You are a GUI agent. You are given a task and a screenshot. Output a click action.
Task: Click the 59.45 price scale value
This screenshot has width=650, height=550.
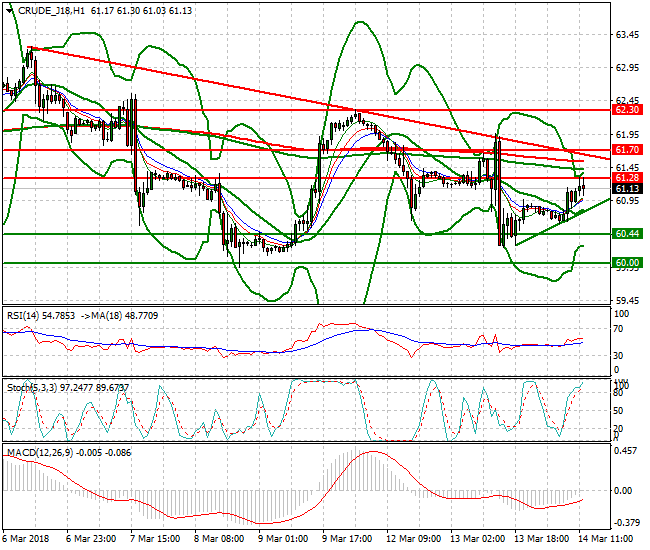coord(627,300)
